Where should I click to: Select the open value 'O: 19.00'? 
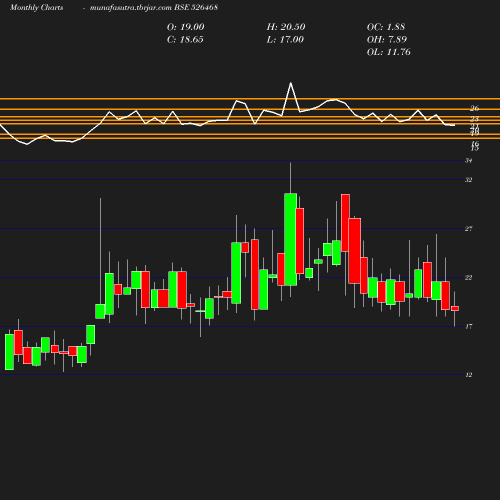click(186, 27)
